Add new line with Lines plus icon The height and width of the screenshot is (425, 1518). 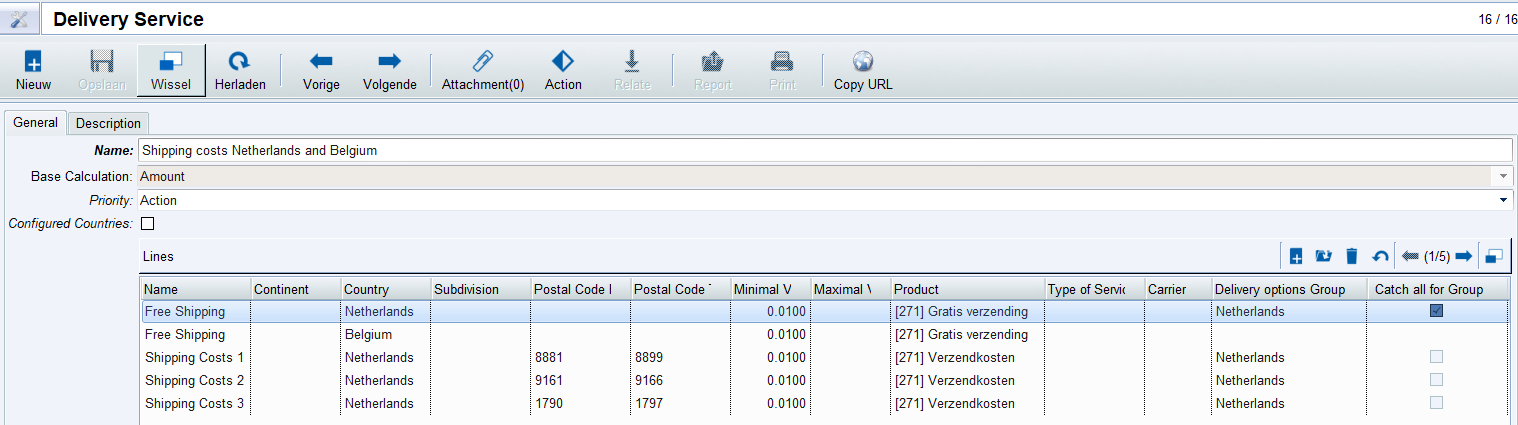1295,257
